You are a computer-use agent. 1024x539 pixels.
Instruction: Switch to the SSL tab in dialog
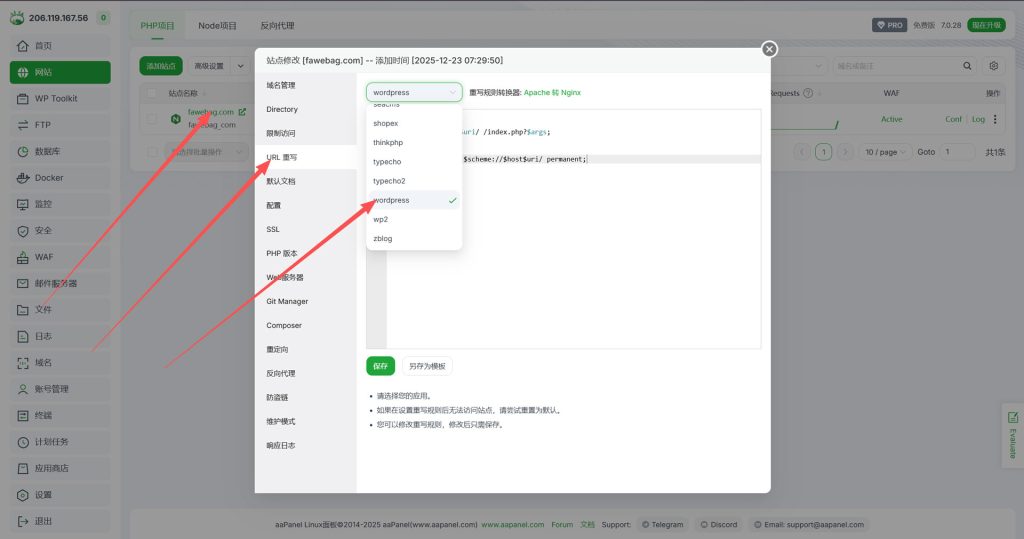[x=273, y=229]
